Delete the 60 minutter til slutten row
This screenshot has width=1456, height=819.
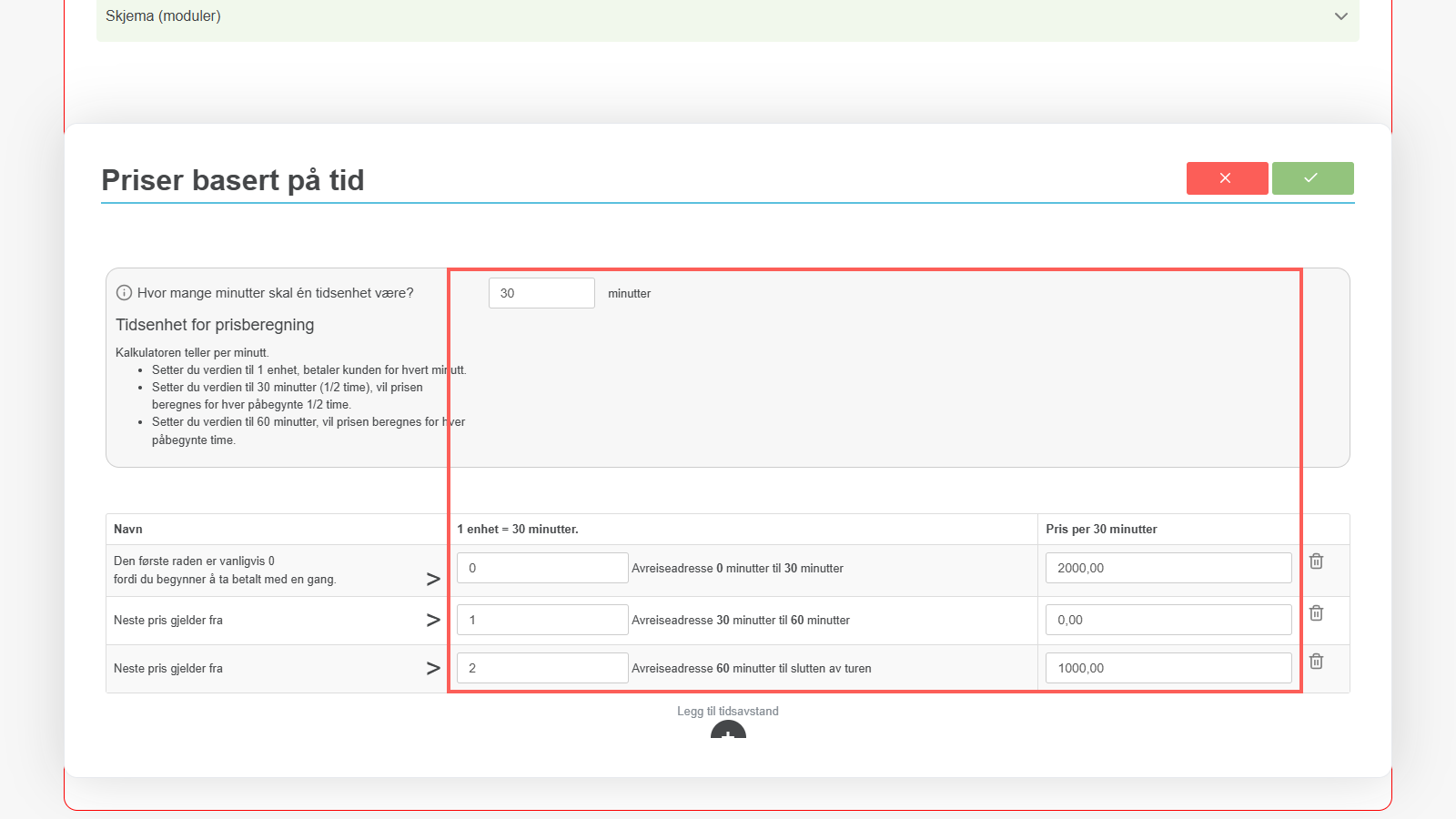[x=1316, y=662]
